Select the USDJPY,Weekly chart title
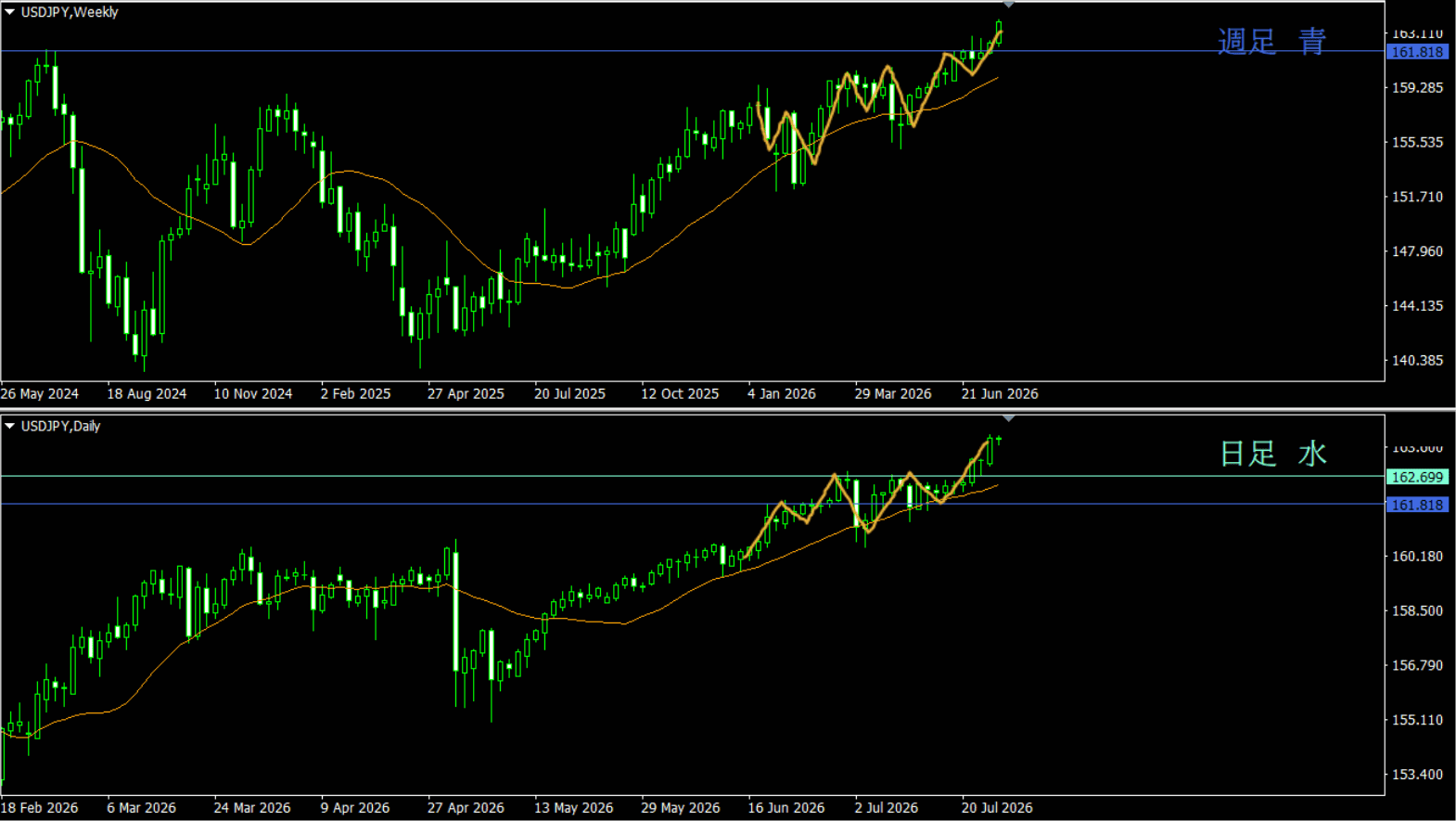Screen dimensions: 1456x821 tap(70, 12)
